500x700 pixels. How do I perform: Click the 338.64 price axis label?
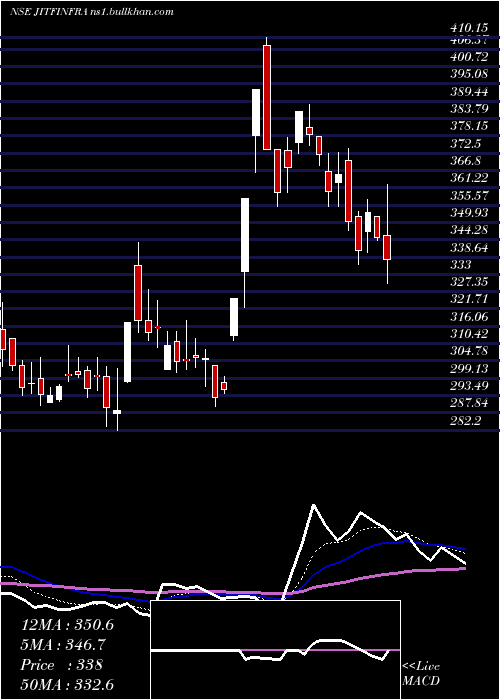tap(469, 248)
